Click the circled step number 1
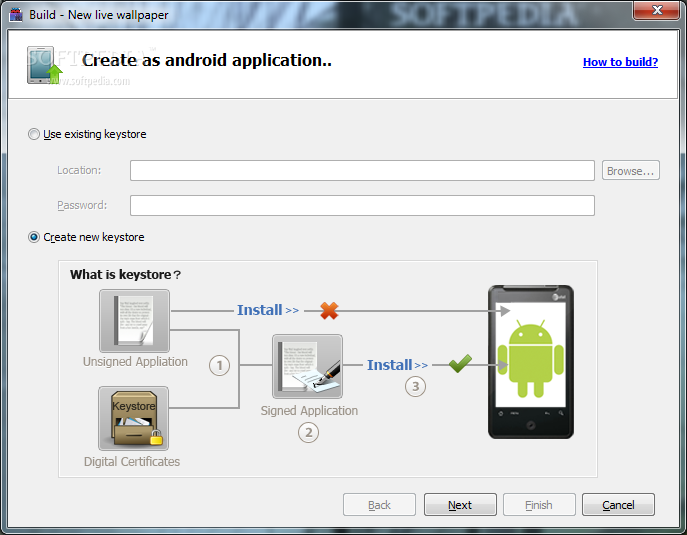This screenshot has width=687, height=535. point(219,366)
